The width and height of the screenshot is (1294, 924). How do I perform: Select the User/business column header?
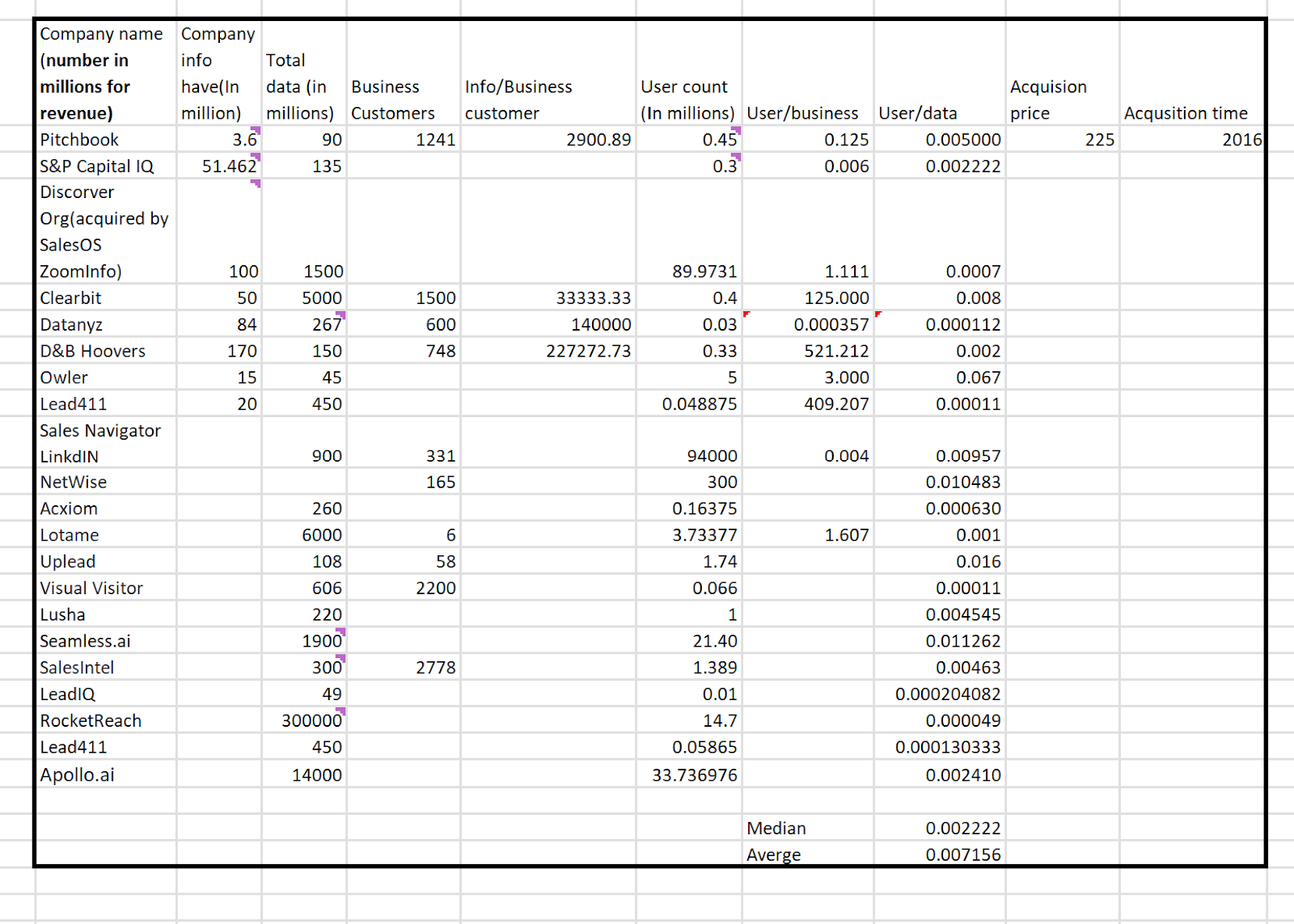pyautogui.click(x=808, y=73)
